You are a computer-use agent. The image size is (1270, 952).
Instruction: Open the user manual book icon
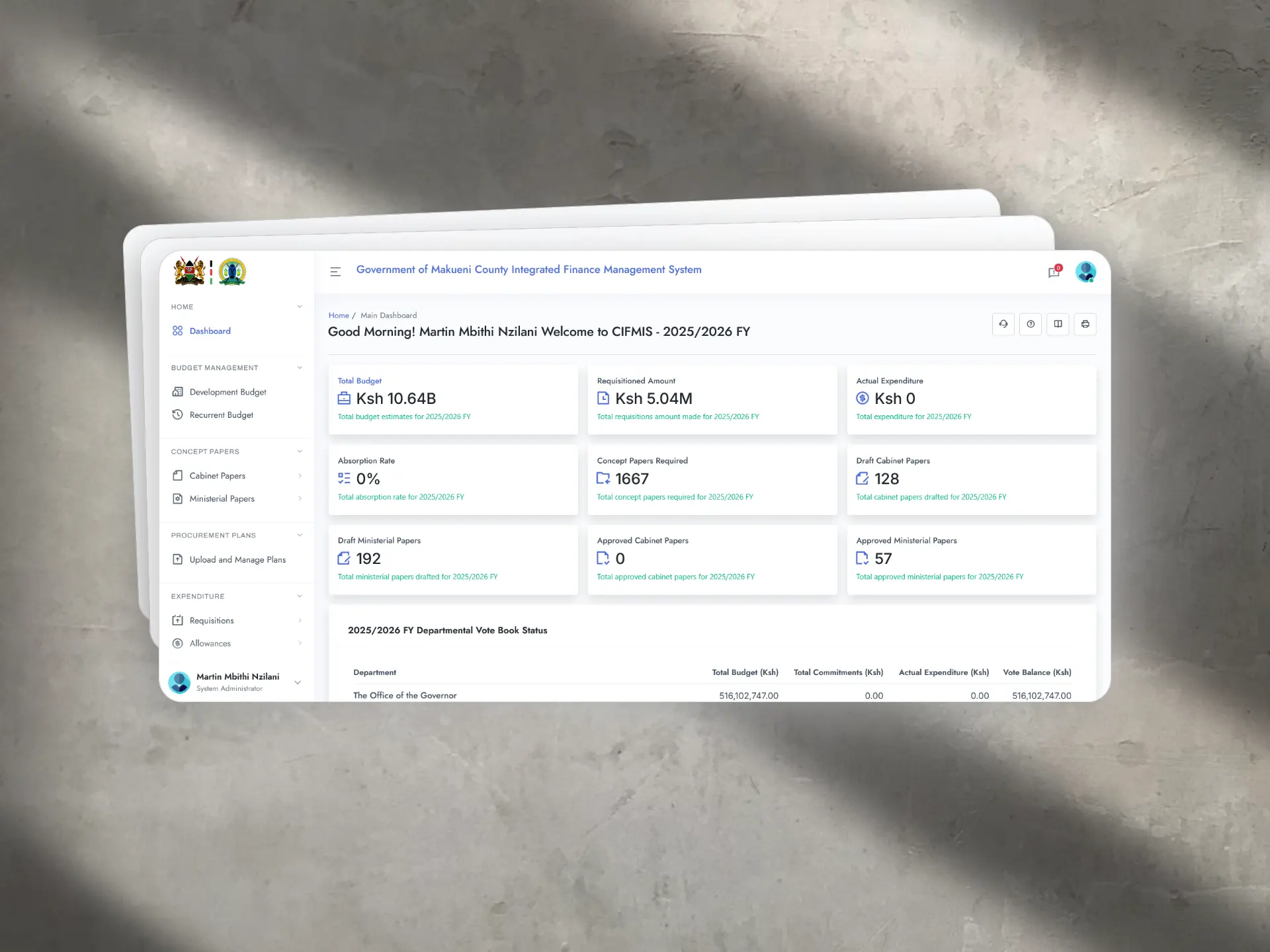click(1058, 324)
